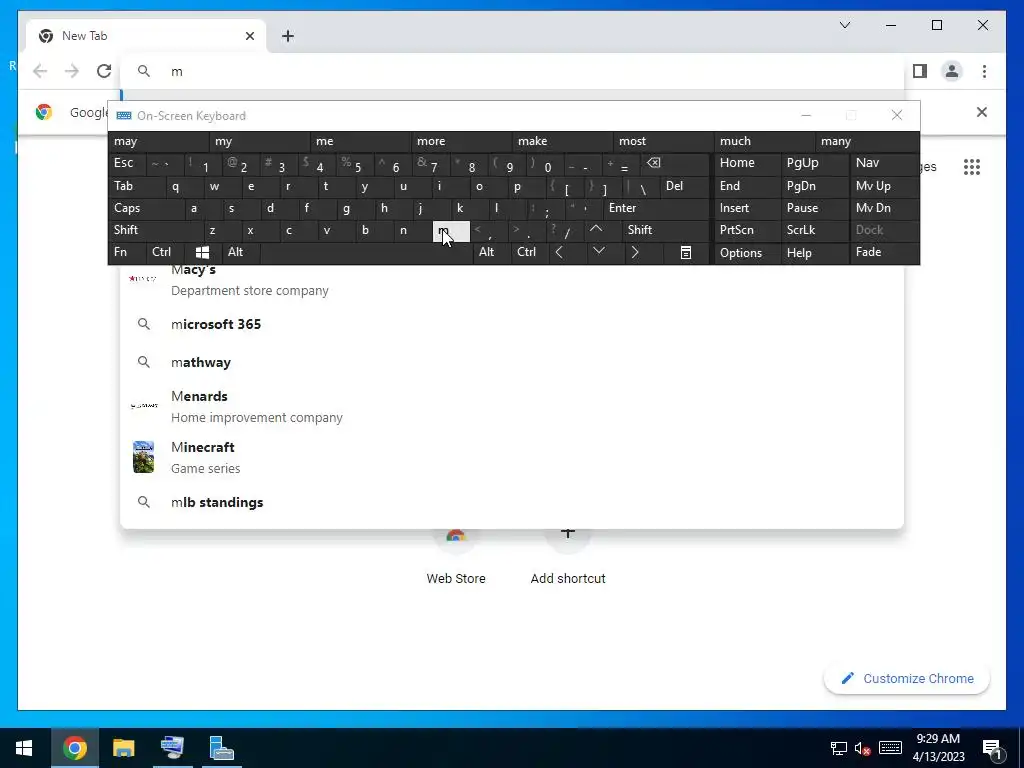
Task: Click network tray icon
Action: (839, 748)
